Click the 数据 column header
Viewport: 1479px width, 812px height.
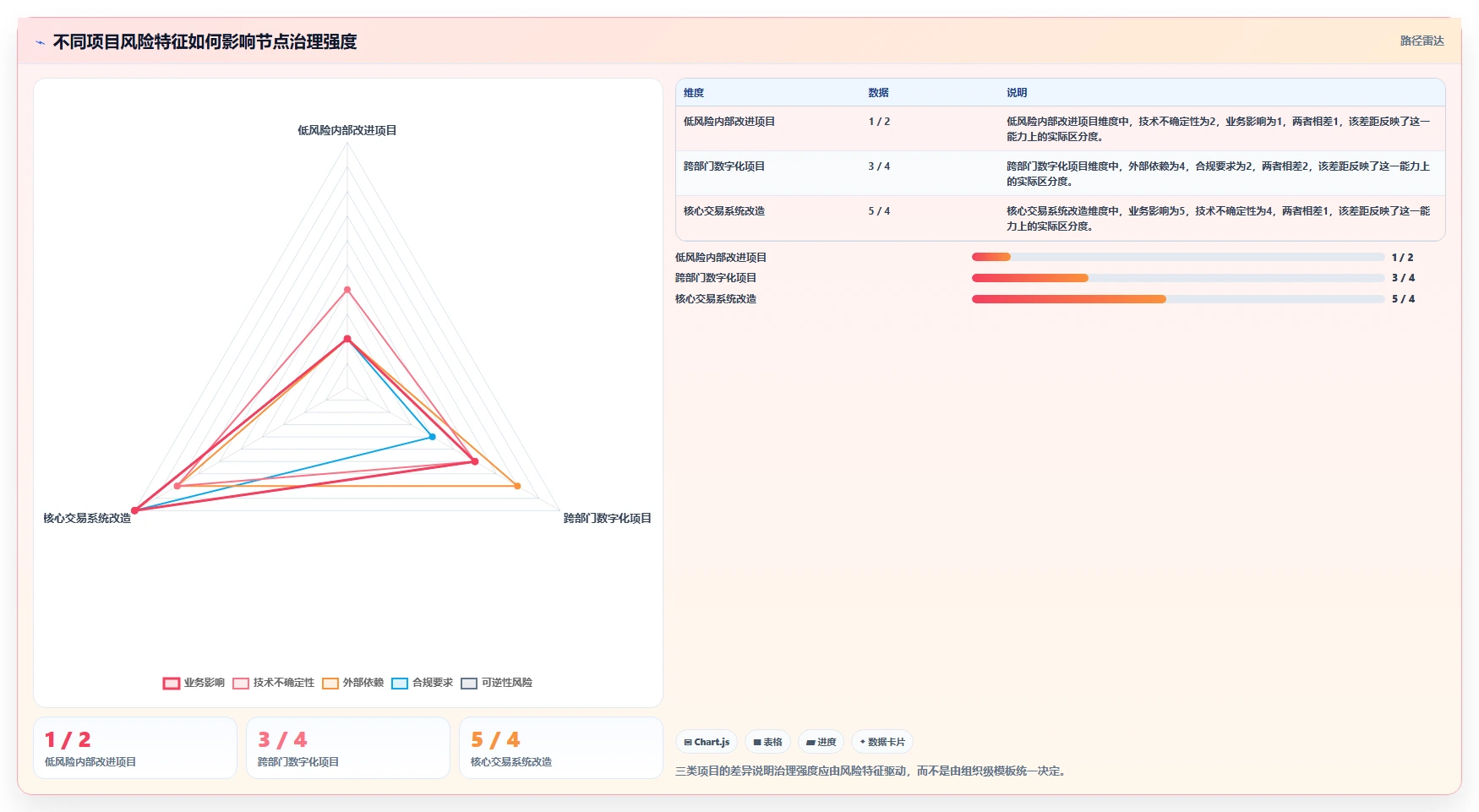point(878,93)
